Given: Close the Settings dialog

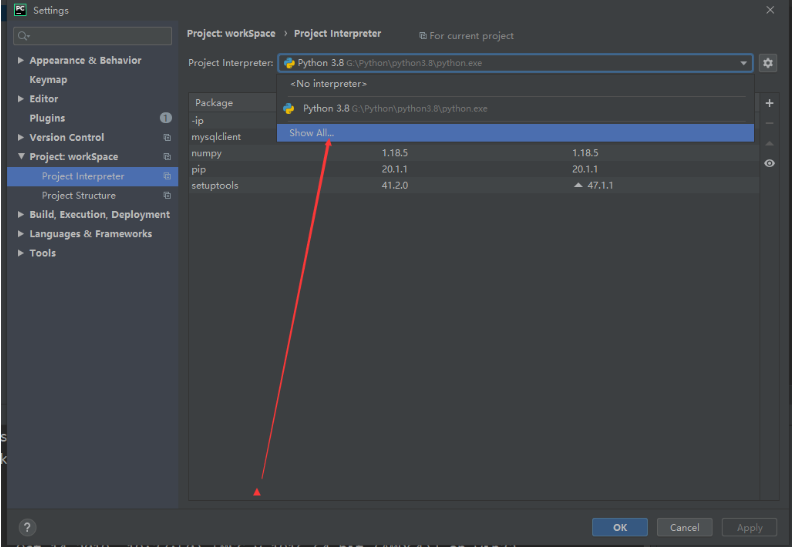Looking at the screenshot, I should pyautogui.click(x=770, y=10).
